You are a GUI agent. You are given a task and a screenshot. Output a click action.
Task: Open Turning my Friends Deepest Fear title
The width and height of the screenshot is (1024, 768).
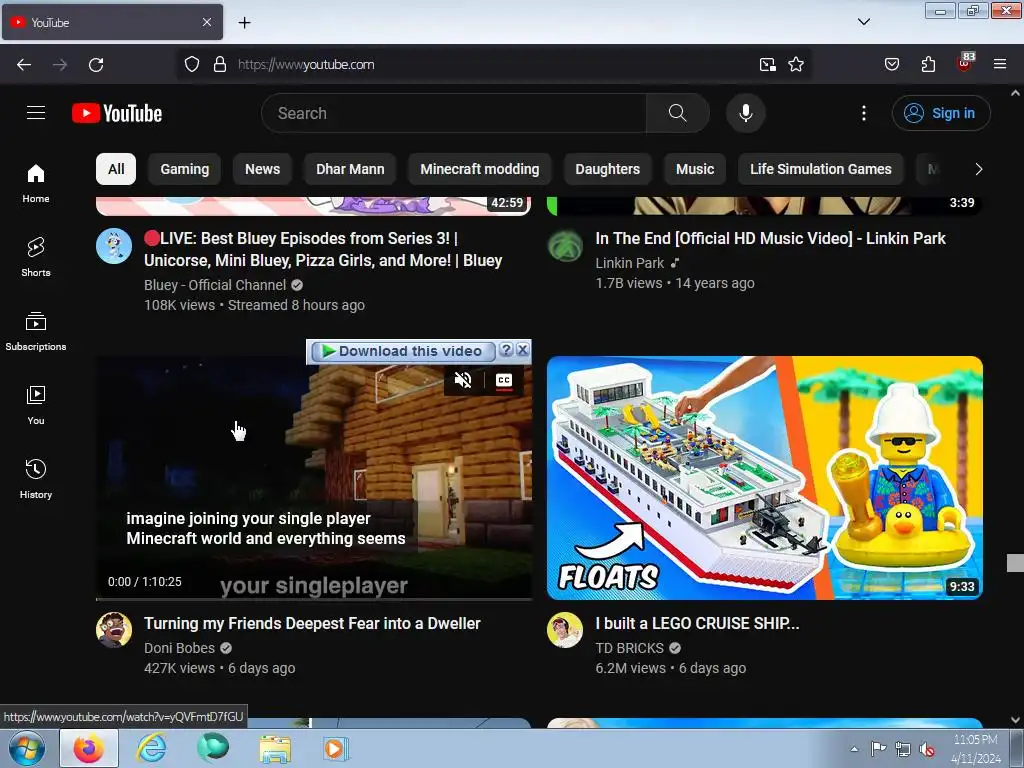click(x=312, y=624)
